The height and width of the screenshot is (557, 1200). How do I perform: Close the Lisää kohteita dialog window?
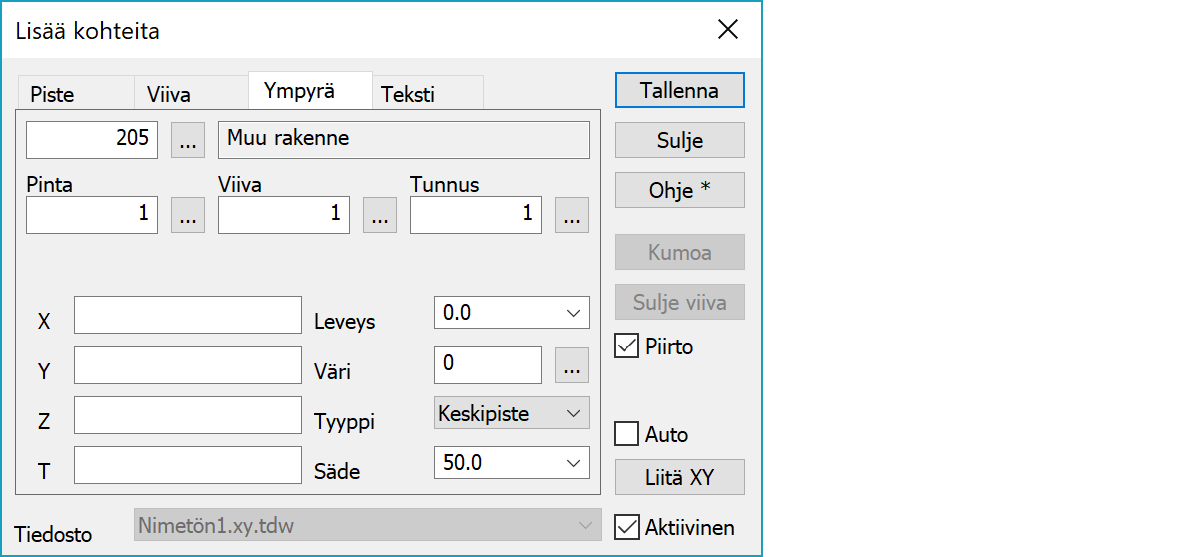pos(728,30)
